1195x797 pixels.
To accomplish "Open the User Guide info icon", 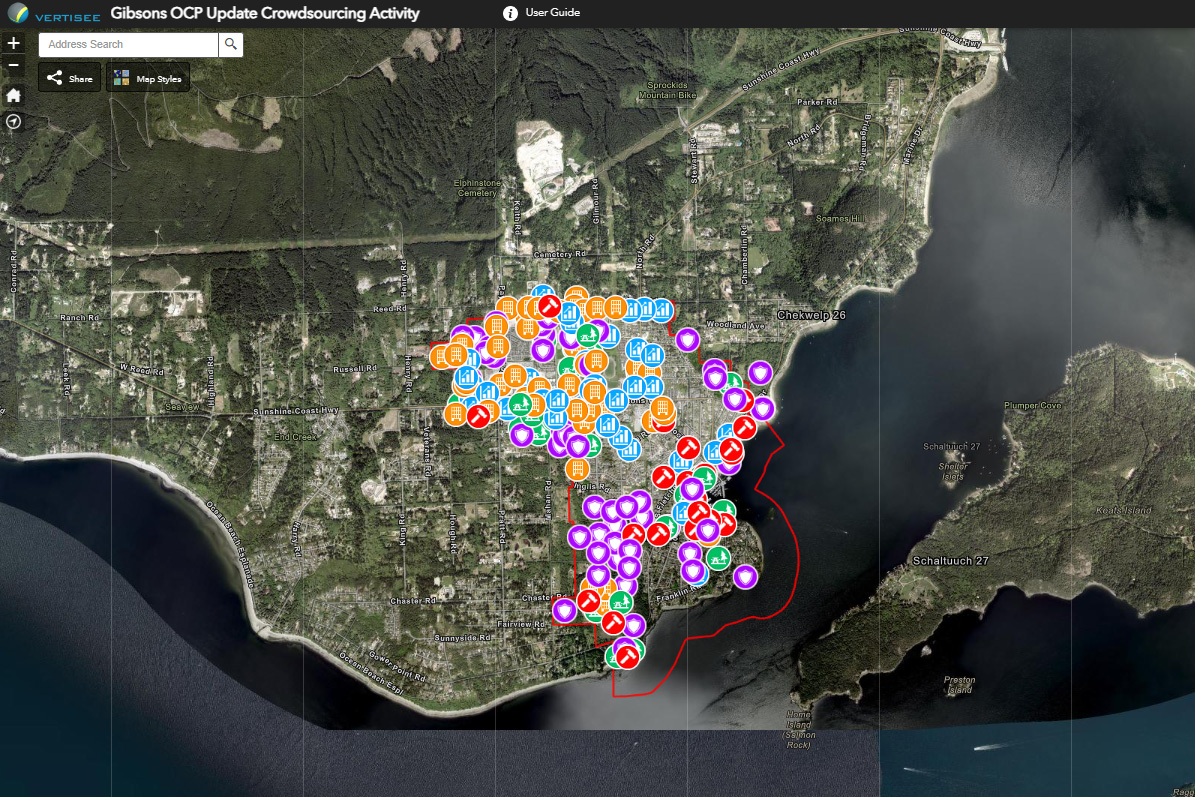I will (510, 13).
